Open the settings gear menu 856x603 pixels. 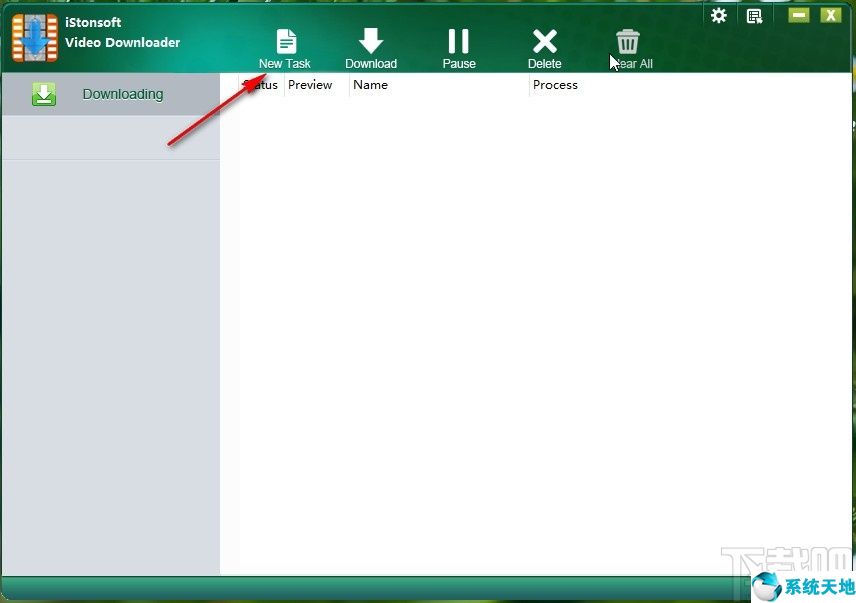pos(718,16)
